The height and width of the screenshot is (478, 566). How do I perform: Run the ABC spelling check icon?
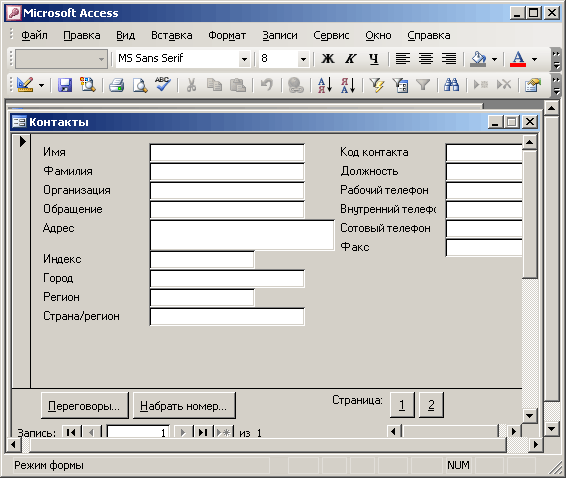(163, 84)
